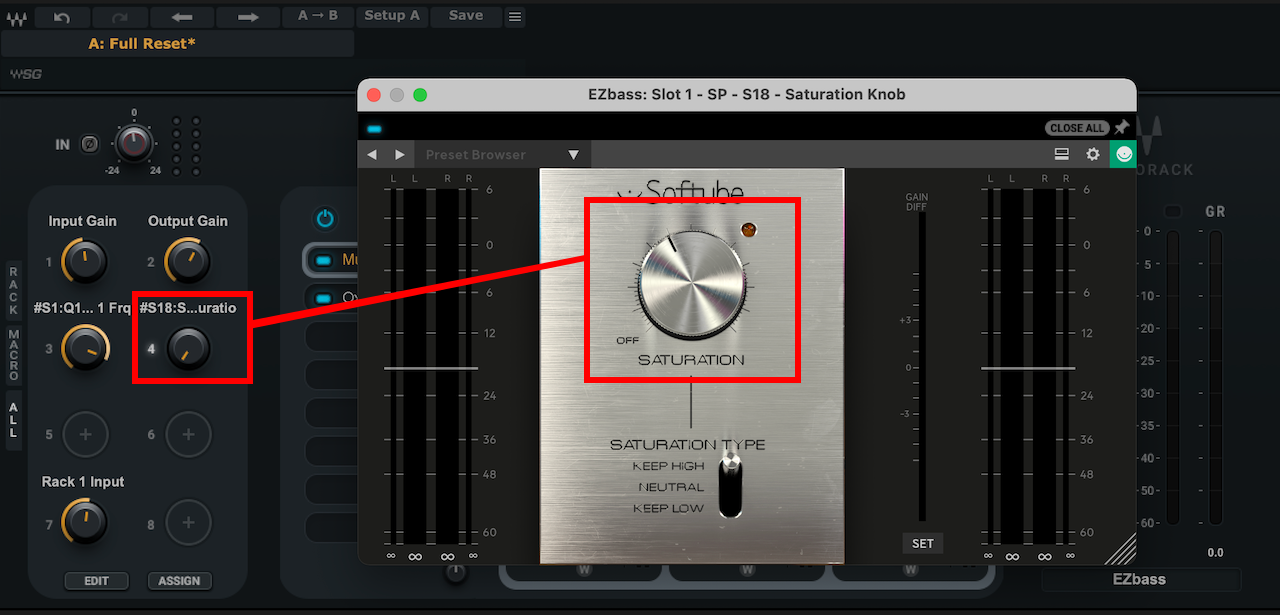Add a macro to empty slot 6
The image size is (1280, 615).
(x=188, y=435)
